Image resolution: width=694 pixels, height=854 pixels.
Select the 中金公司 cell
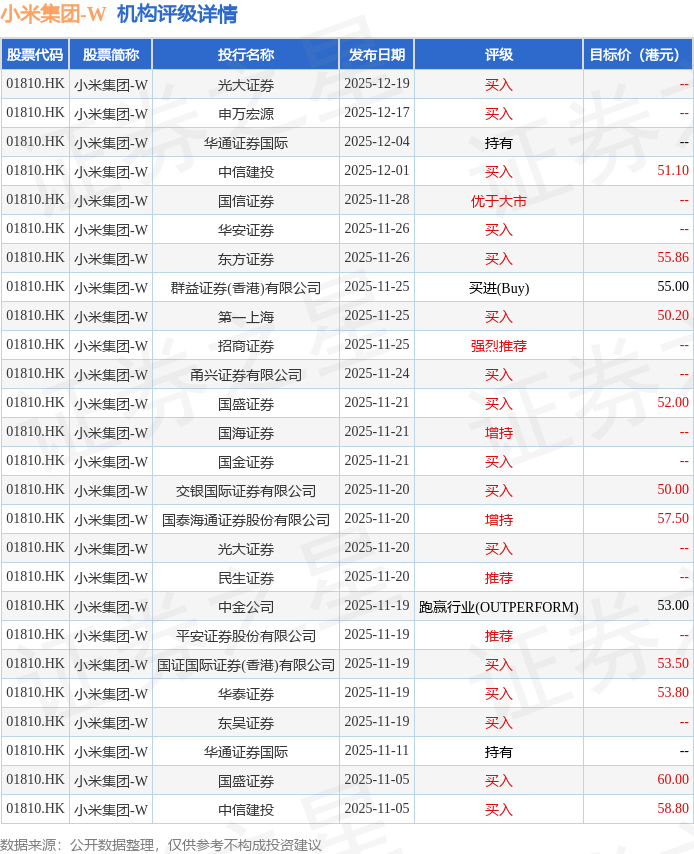(246, 607)
